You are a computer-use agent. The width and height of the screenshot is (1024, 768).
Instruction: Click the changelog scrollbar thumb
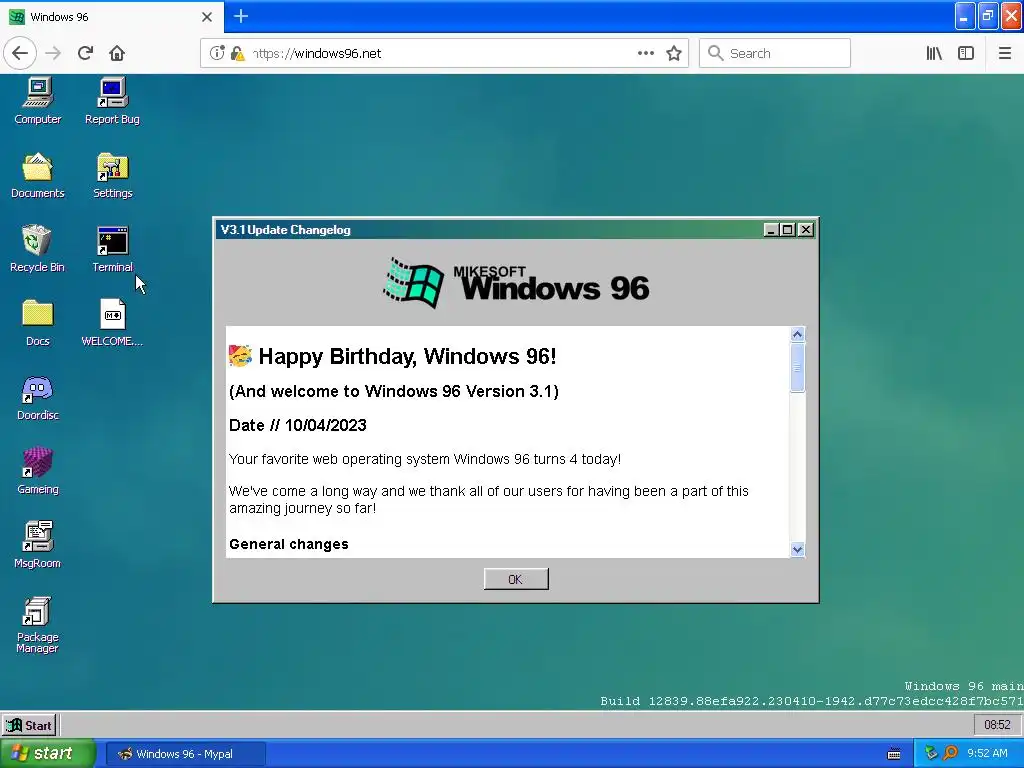(x=797, y=368)
